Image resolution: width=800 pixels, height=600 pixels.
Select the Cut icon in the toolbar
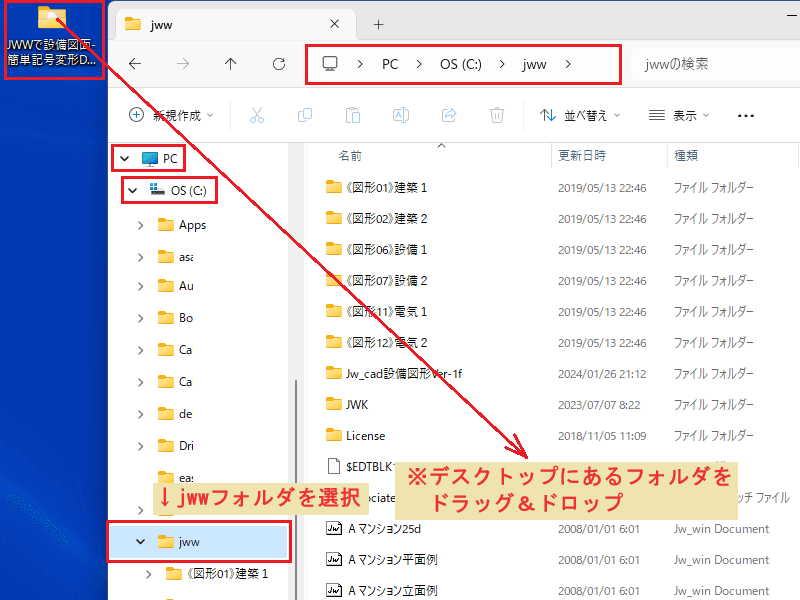[257, 116]
